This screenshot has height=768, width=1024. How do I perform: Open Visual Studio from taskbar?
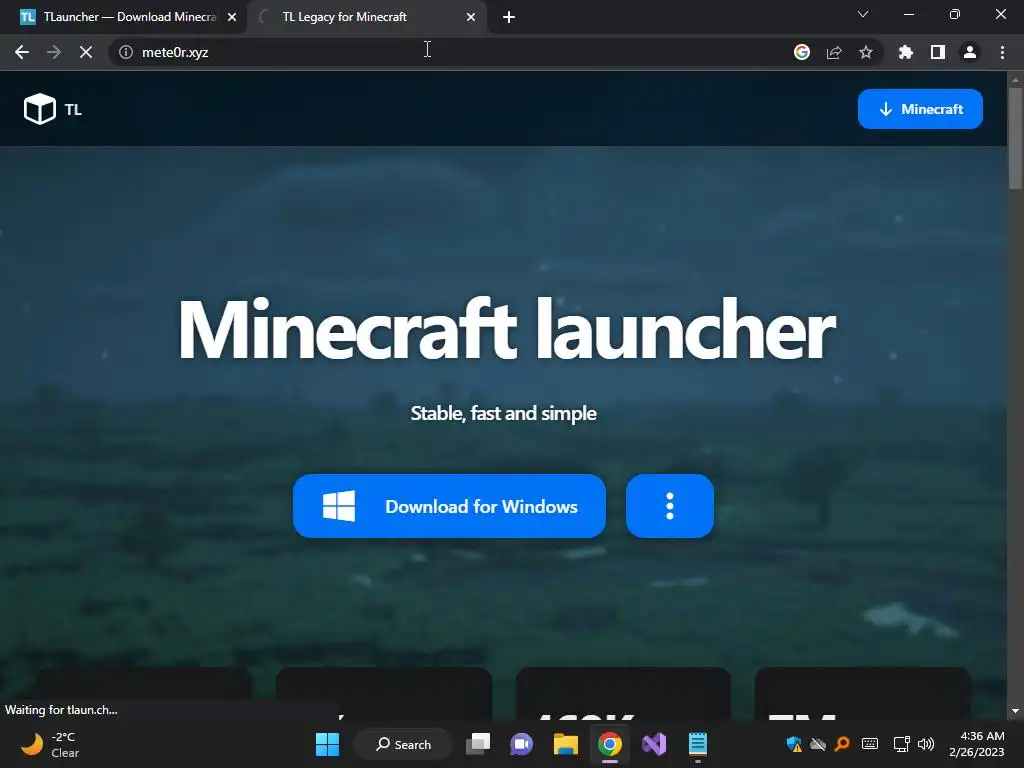654,744
